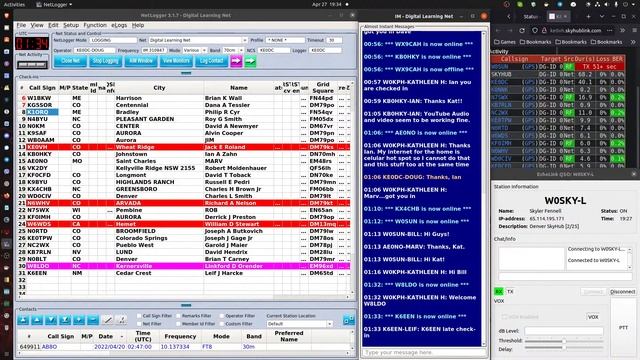Open the Help menu

138,25
